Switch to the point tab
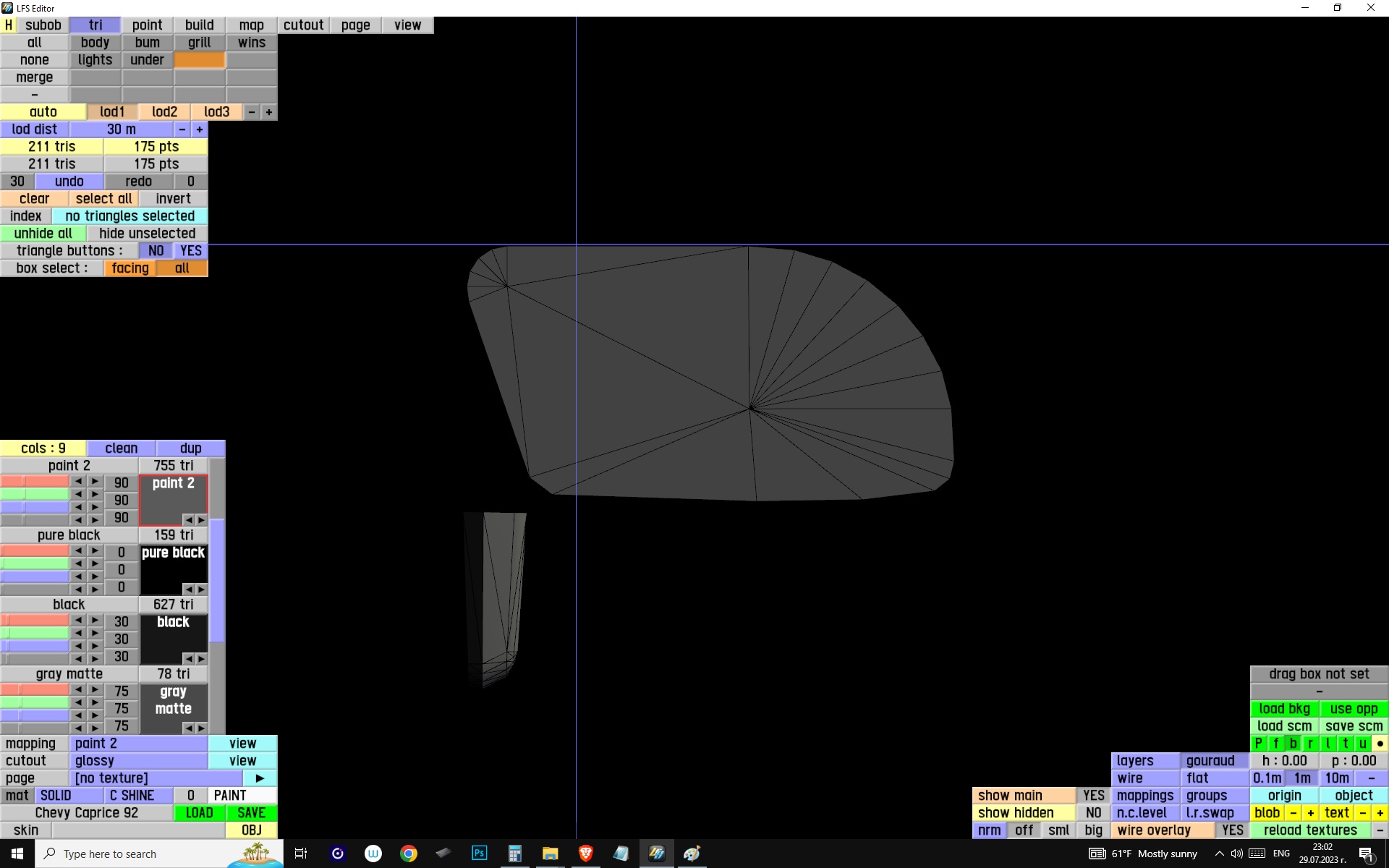The height and width of the screenshot is (868, 1389). point(147,25)
